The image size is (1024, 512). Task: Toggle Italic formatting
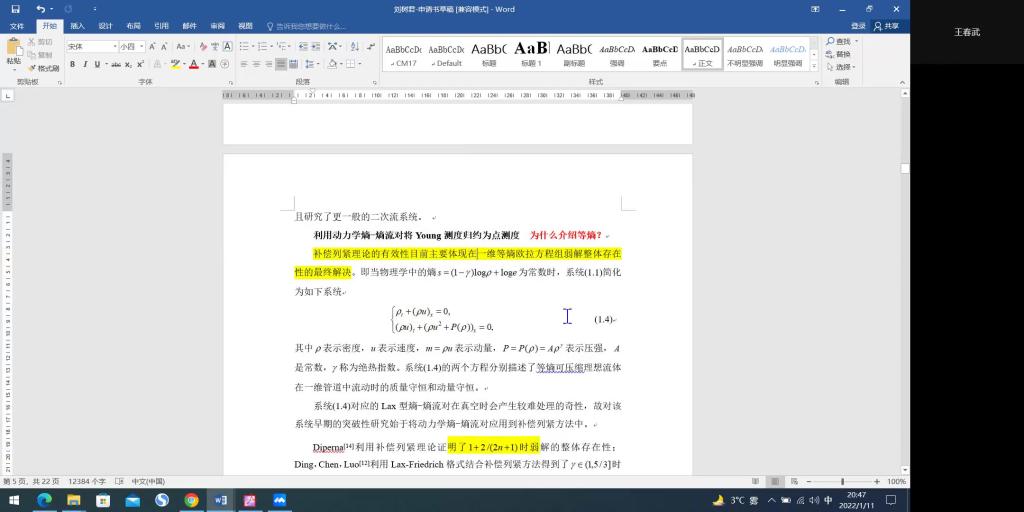point(85,64)
